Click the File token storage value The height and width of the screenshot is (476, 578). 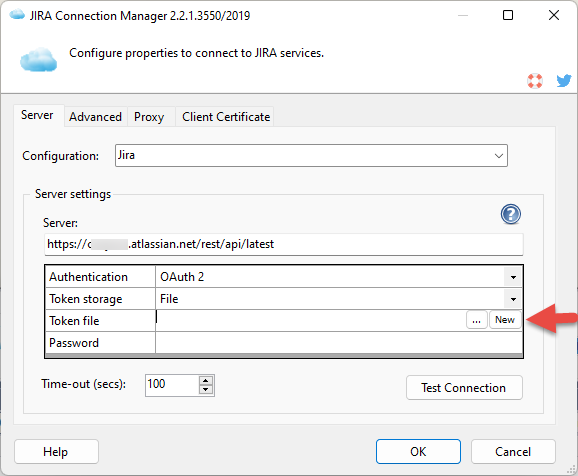330,299
